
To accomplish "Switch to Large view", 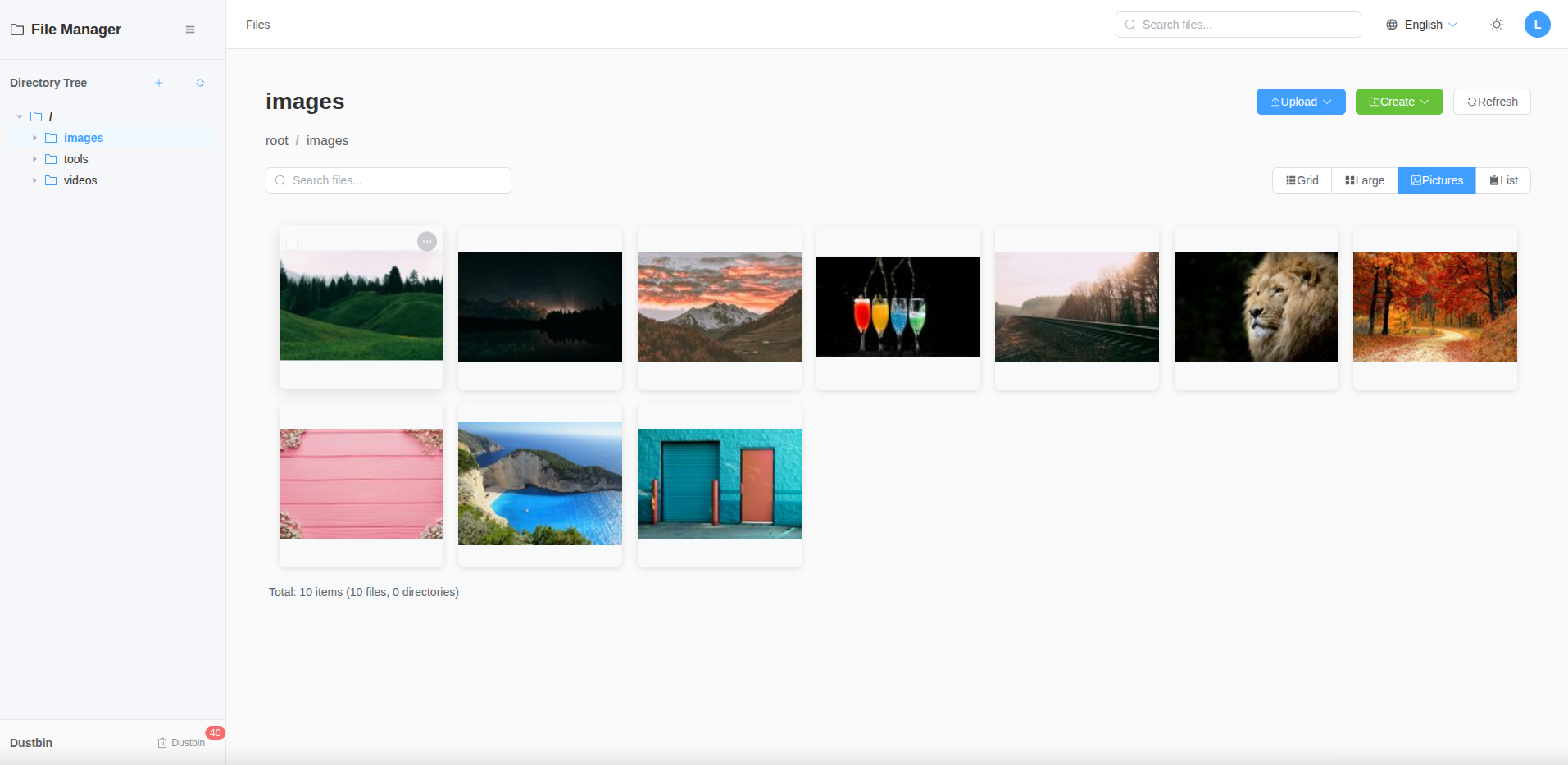I will [x=1365, y=180].
